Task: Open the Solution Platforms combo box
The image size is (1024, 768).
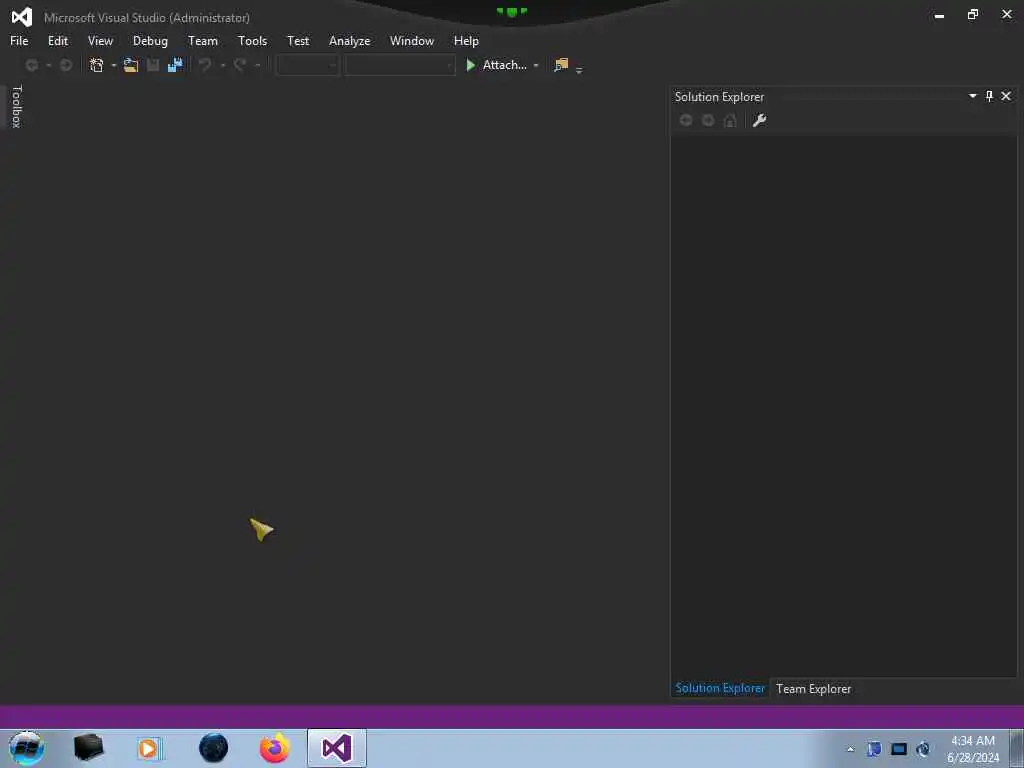Action: [x=400, y=65]
